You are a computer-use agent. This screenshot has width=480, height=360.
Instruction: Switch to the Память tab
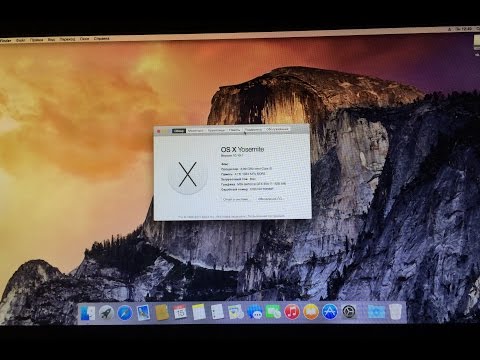pyautogui.click(x=234, y=130)
